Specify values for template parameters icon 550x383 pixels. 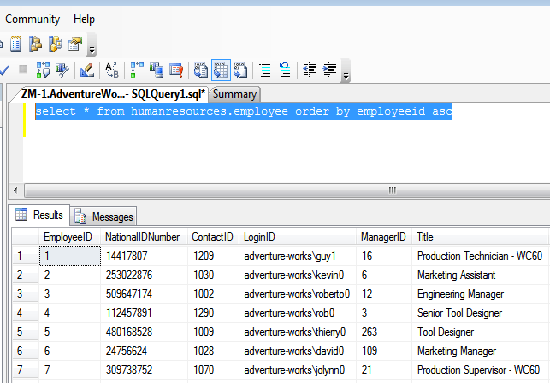[112, 70]
